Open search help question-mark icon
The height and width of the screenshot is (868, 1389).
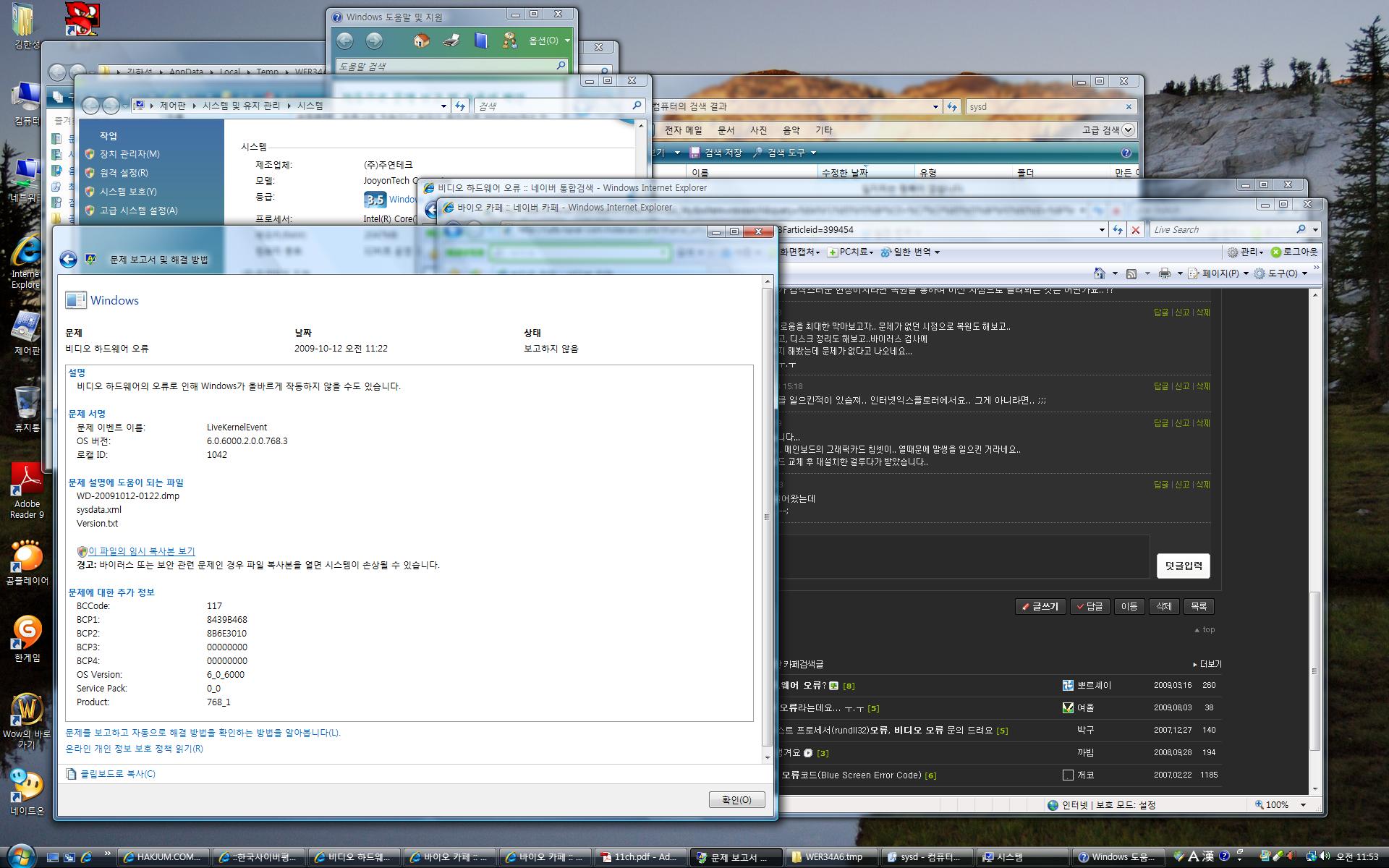[x=1126, y=153]
